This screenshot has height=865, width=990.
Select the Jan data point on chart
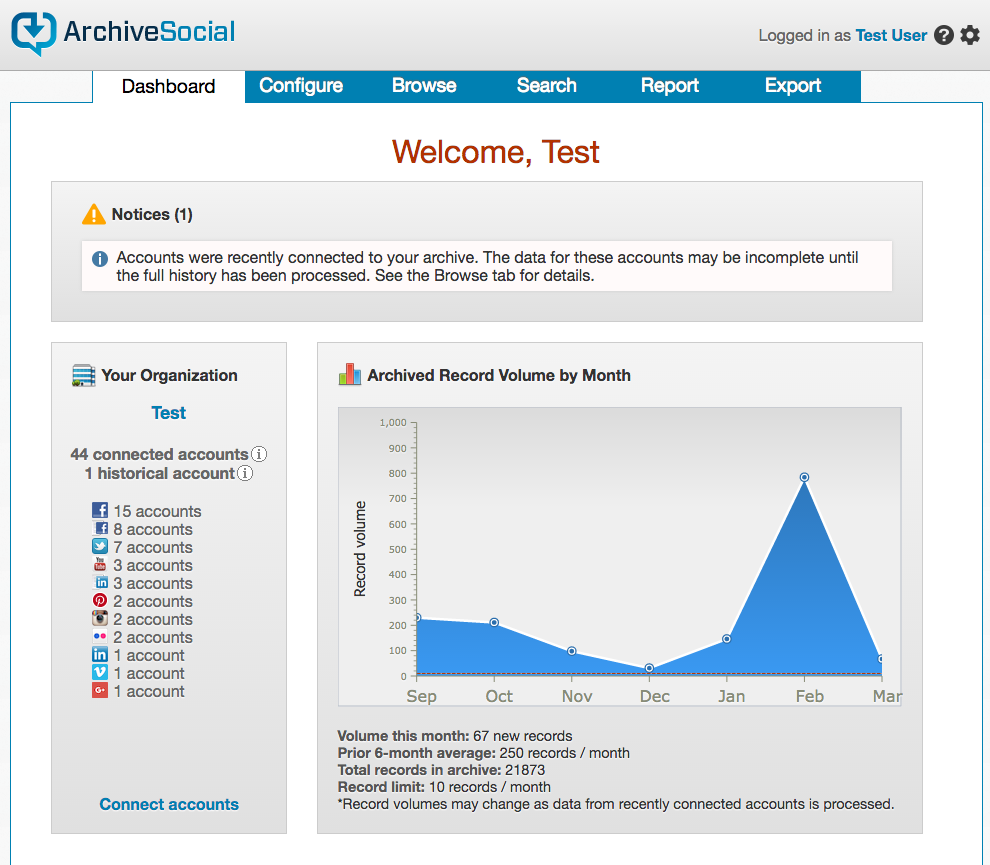727,639
